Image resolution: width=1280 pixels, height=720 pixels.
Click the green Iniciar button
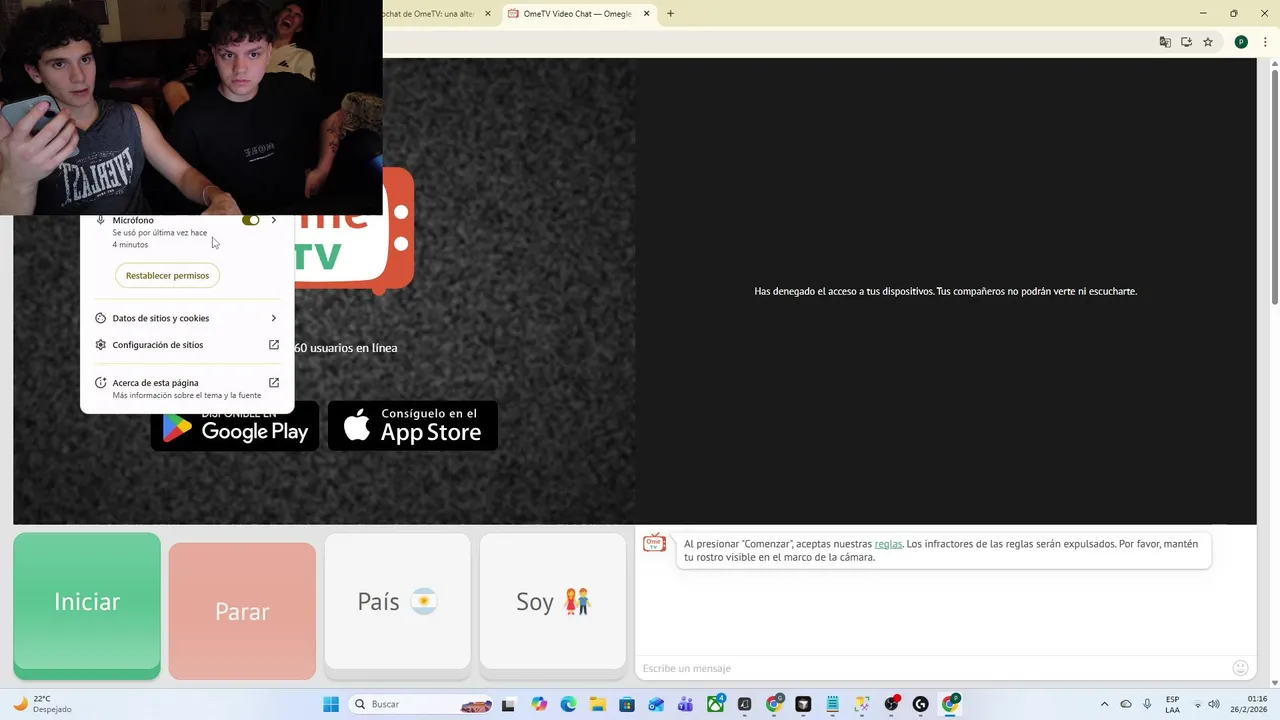(87, 606)
